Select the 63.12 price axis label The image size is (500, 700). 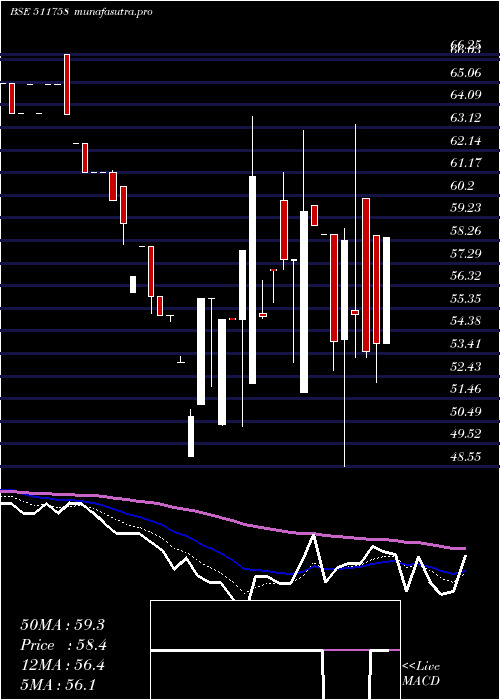pos(466,118)
